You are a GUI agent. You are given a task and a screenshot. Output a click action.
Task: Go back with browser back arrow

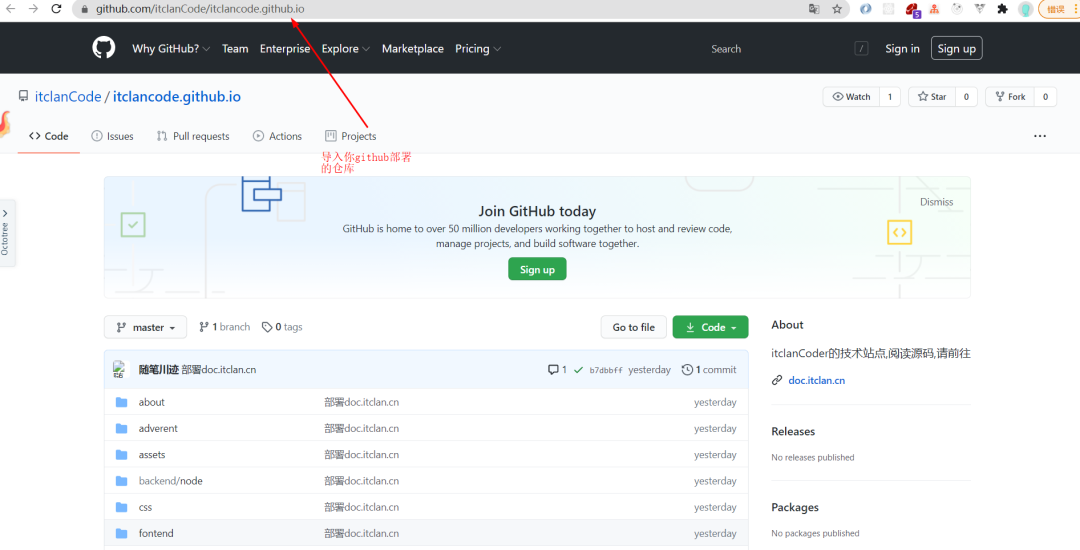pos(10,9)
